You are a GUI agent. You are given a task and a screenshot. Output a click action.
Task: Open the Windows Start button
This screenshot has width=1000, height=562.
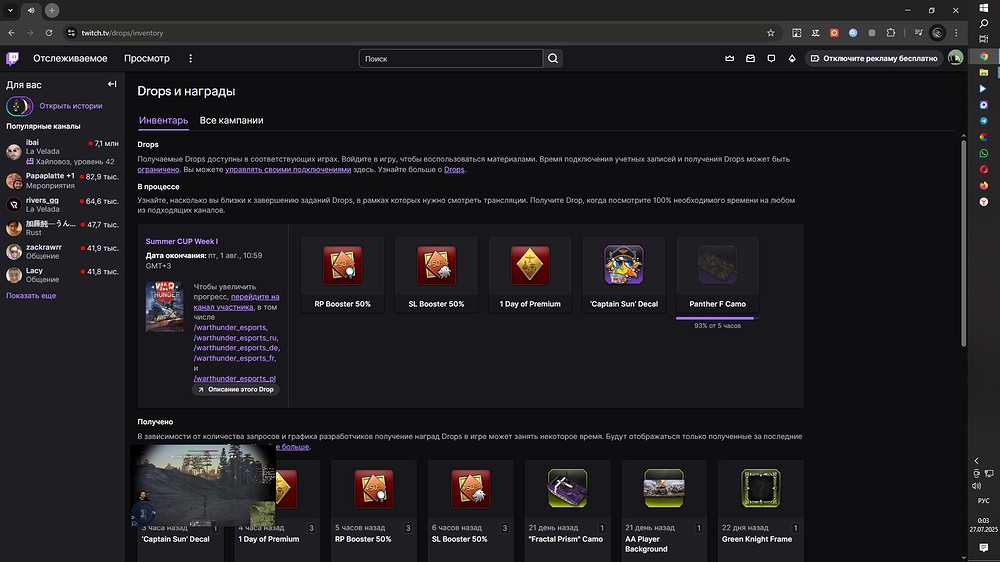pyautogui.click(x=984, y=8)
